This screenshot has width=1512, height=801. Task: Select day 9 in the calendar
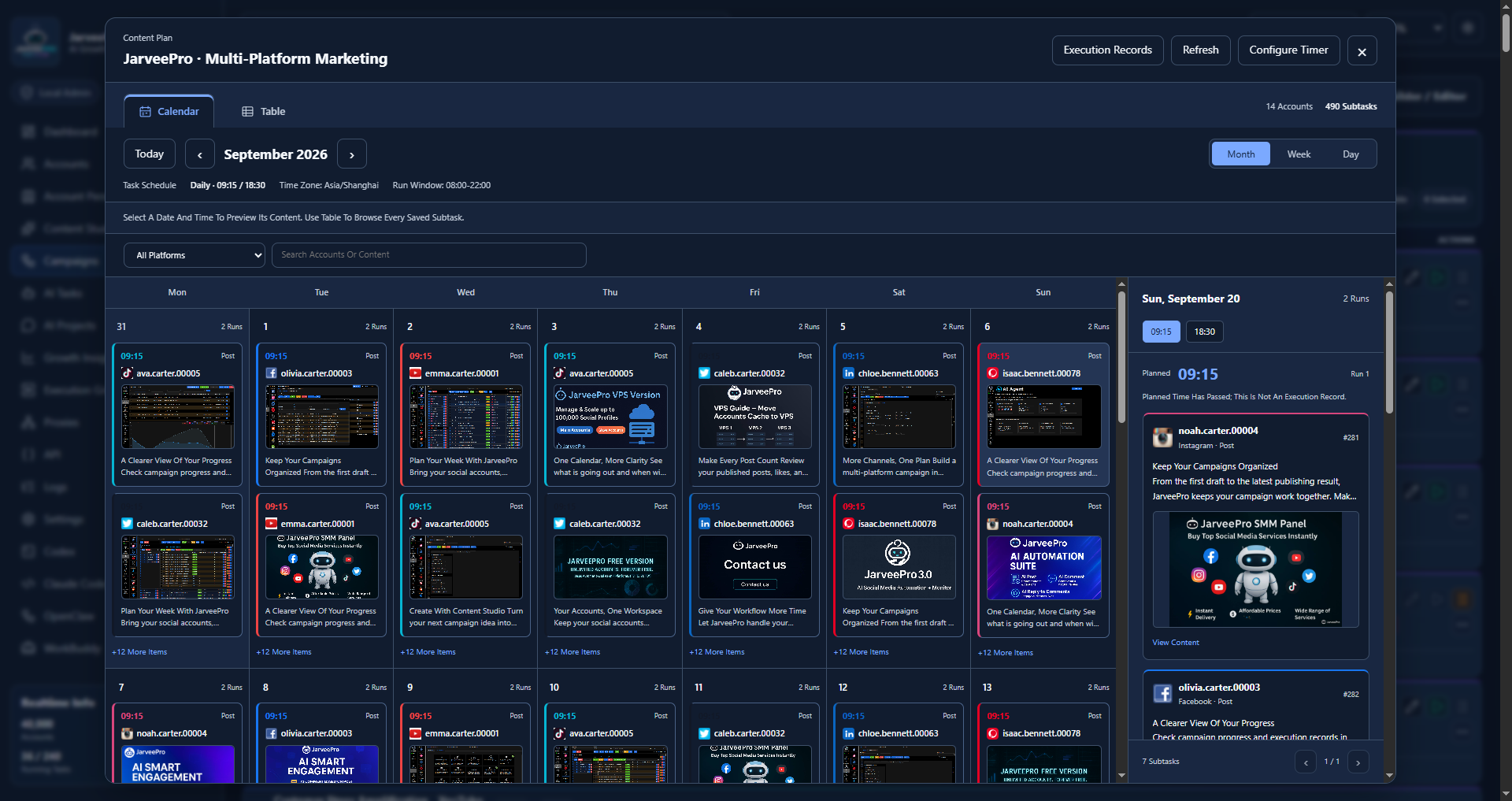pyautogui.click(x=409, y=688)
